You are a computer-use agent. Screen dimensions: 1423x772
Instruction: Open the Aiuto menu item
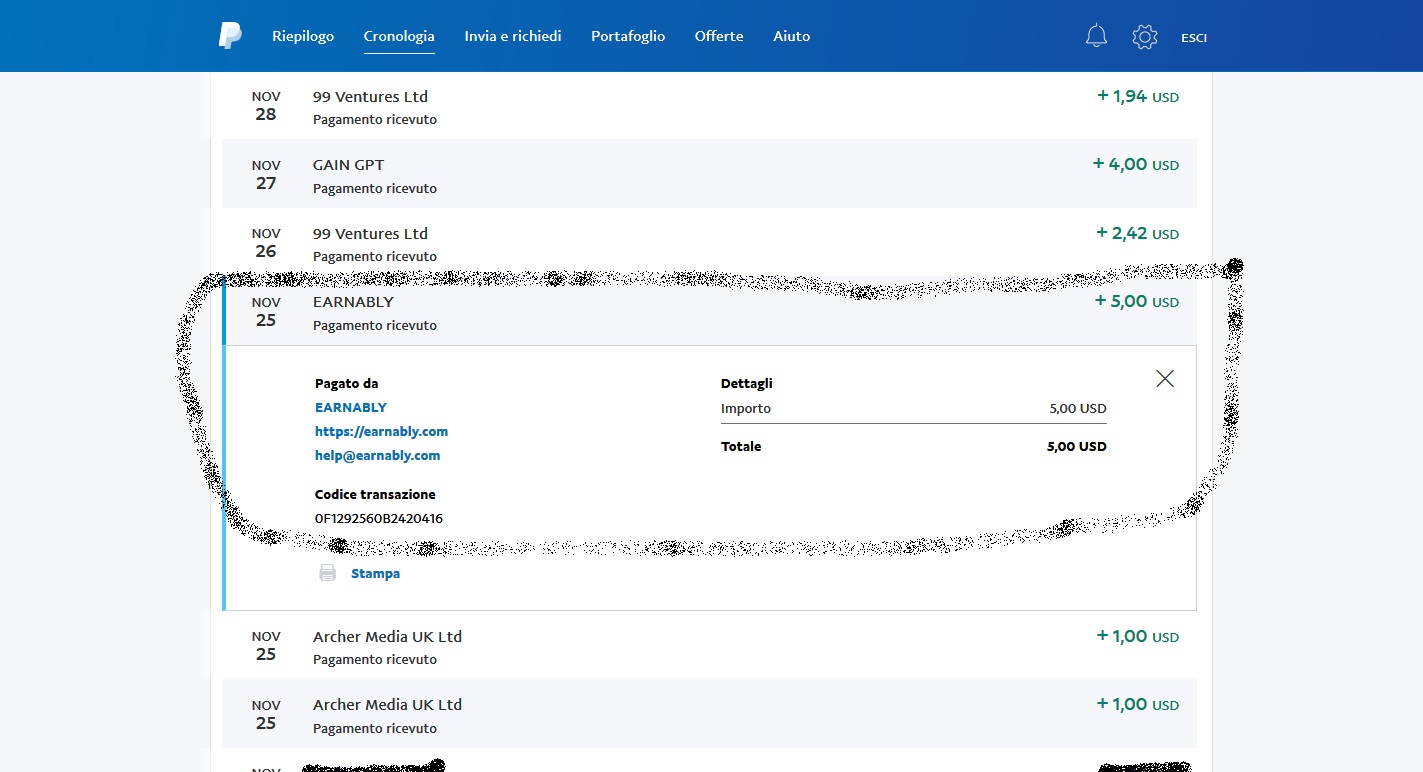point(792,36)
